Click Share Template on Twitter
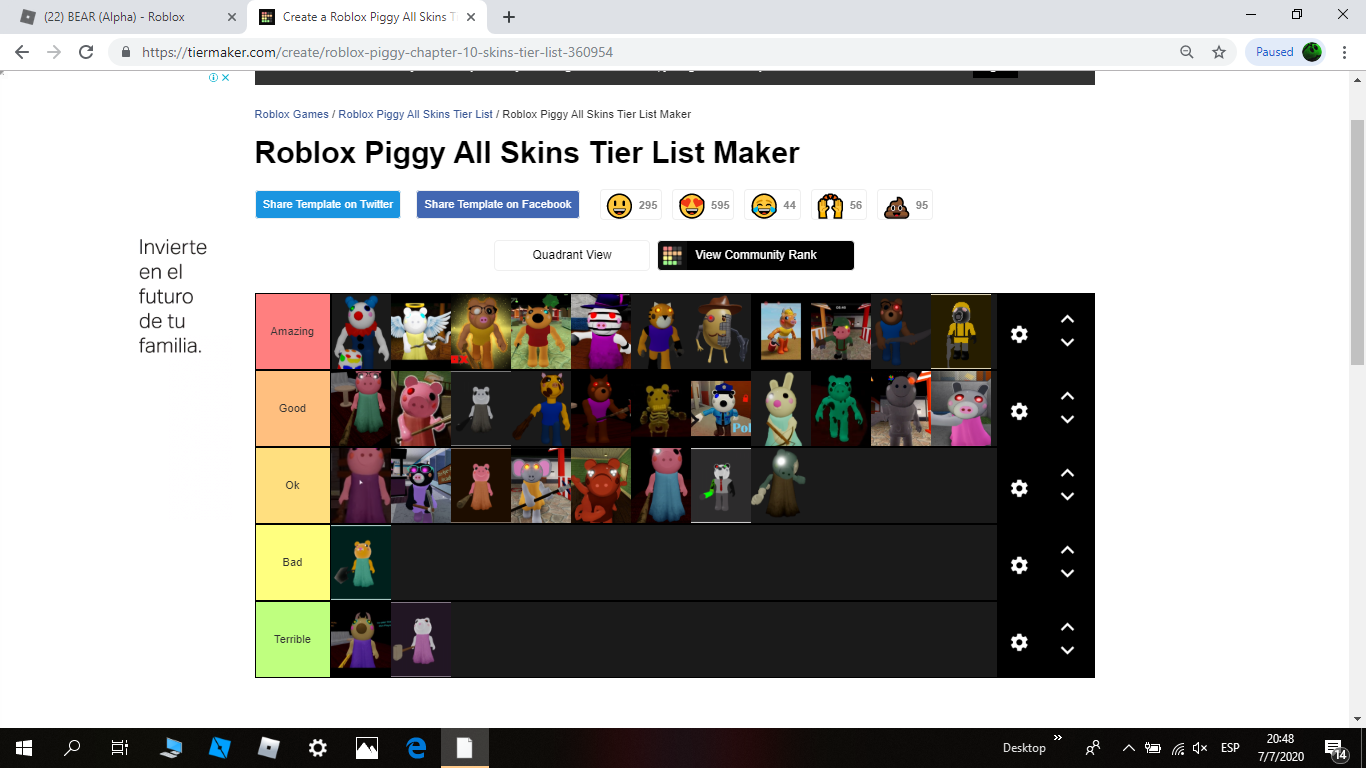The image size is (1366, 768). pyautogui.click(x=328, y=205)
